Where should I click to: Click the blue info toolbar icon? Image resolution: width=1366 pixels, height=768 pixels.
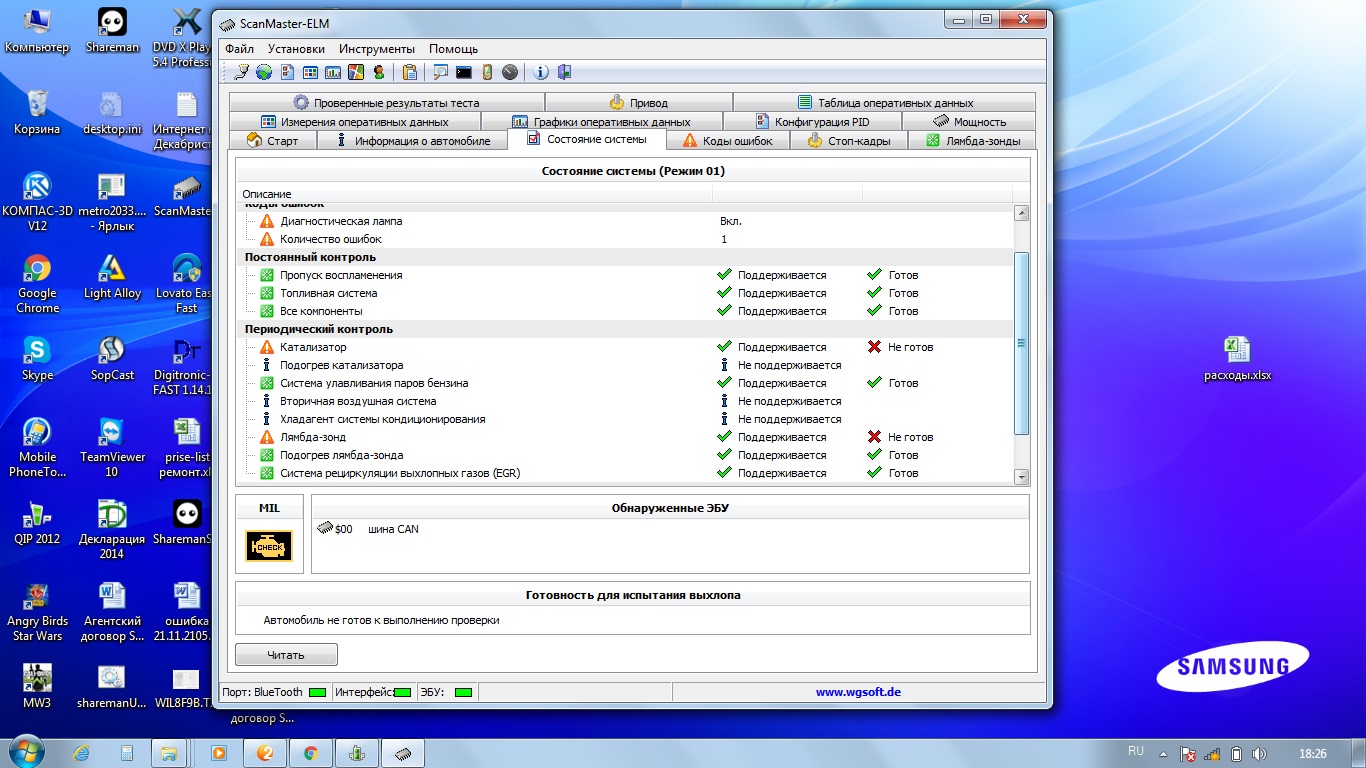point(541,72)
